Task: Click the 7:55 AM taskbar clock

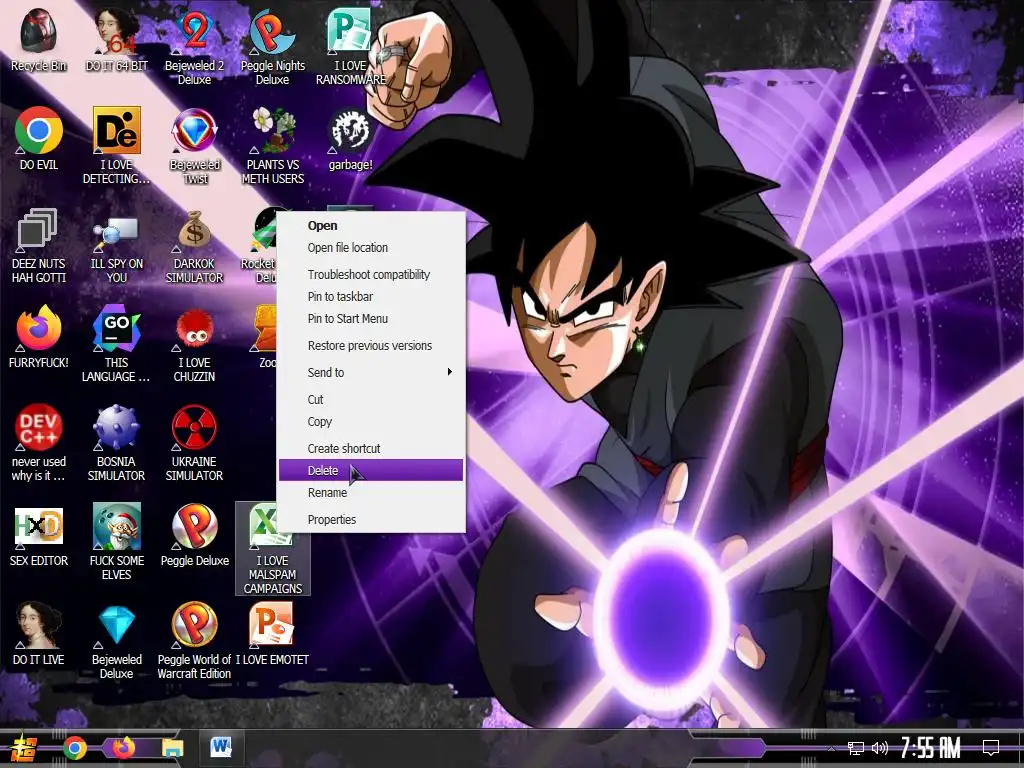Action: [931, 748]
